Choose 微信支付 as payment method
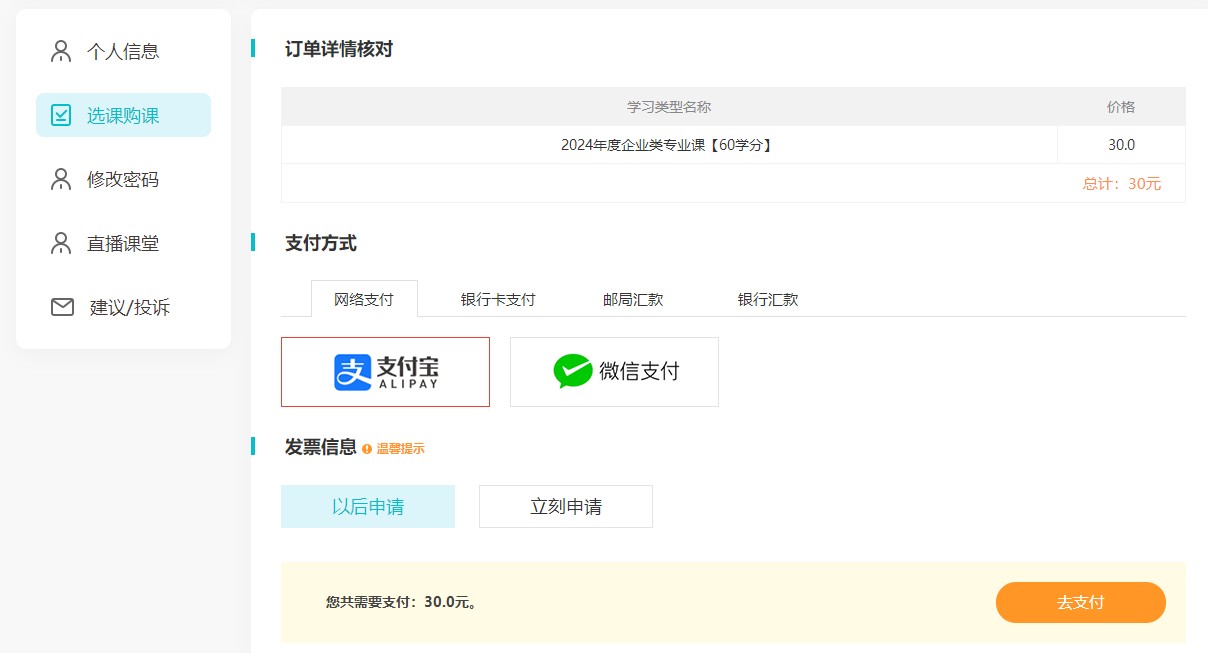Image resolution: width=1208 pixels, height=653 pixels. 614,371
